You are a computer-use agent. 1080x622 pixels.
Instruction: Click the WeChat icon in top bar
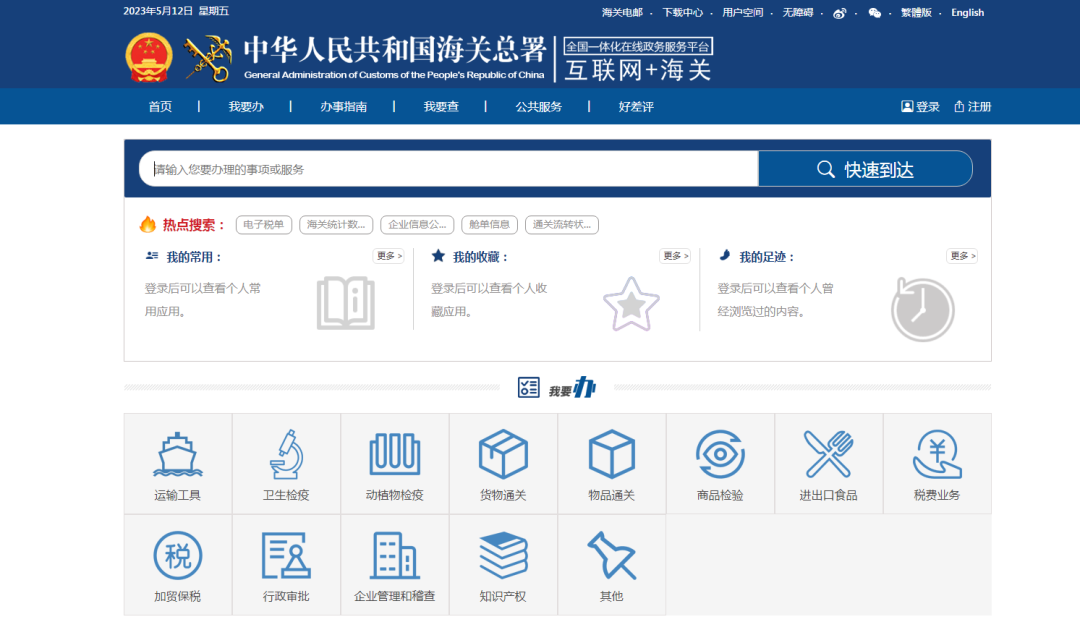tap(875, 13)
